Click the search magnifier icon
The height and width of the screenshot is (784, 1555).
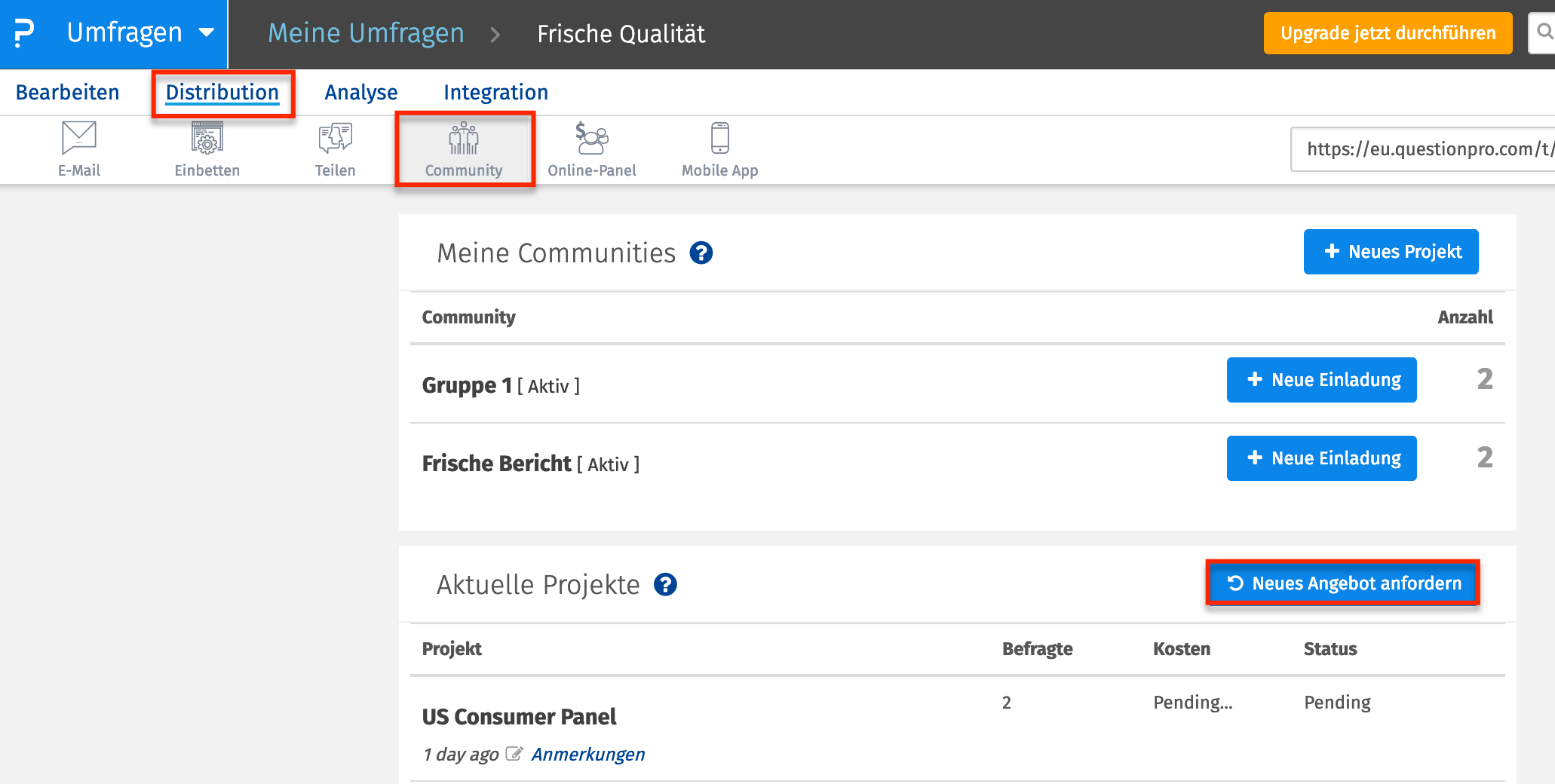pos(1544,32)
